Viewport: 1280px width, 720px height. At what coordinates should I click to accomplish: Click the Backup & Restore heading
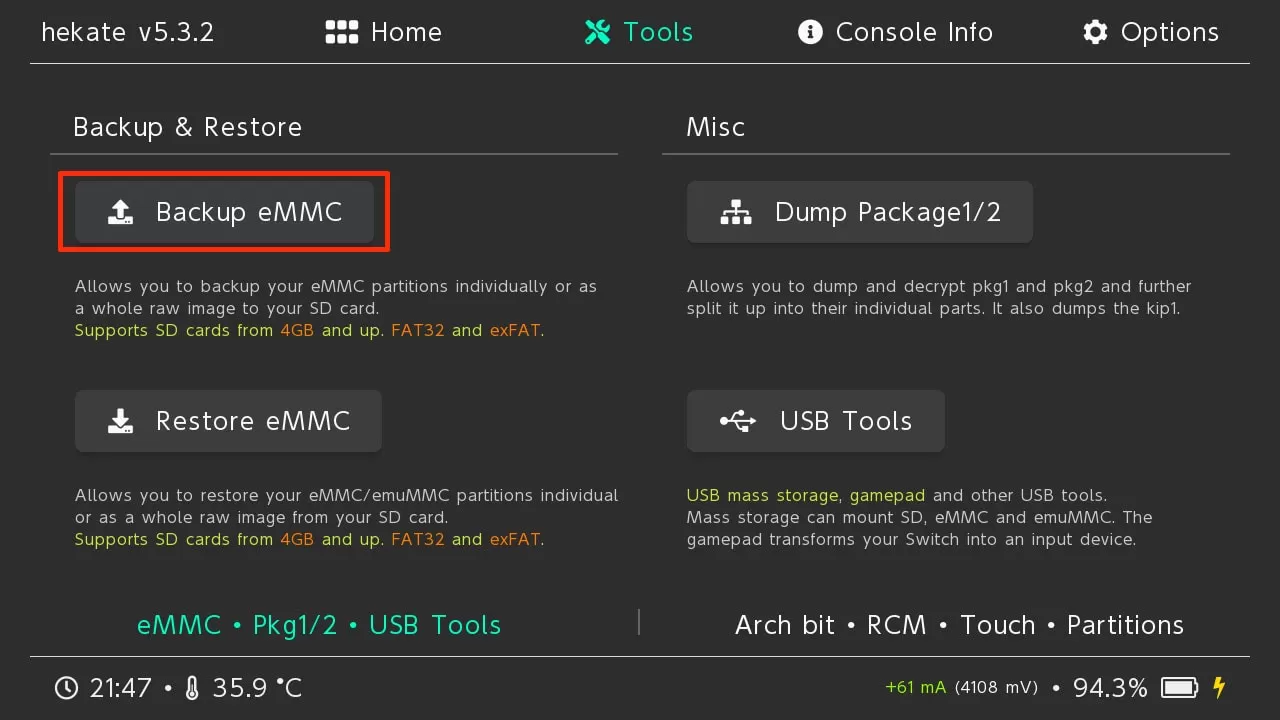click(187, 127)
